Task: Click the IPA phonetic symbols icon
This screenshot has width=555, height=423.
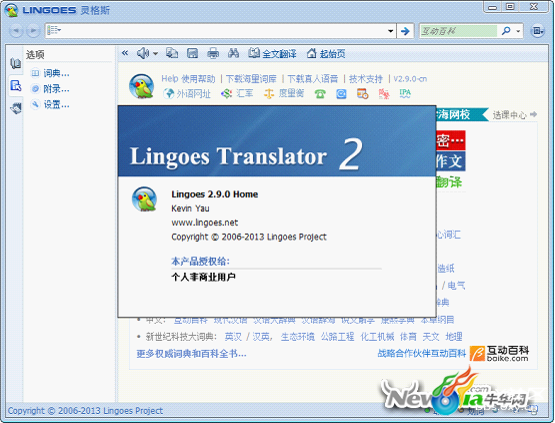Action: click(x=405, y=93)
